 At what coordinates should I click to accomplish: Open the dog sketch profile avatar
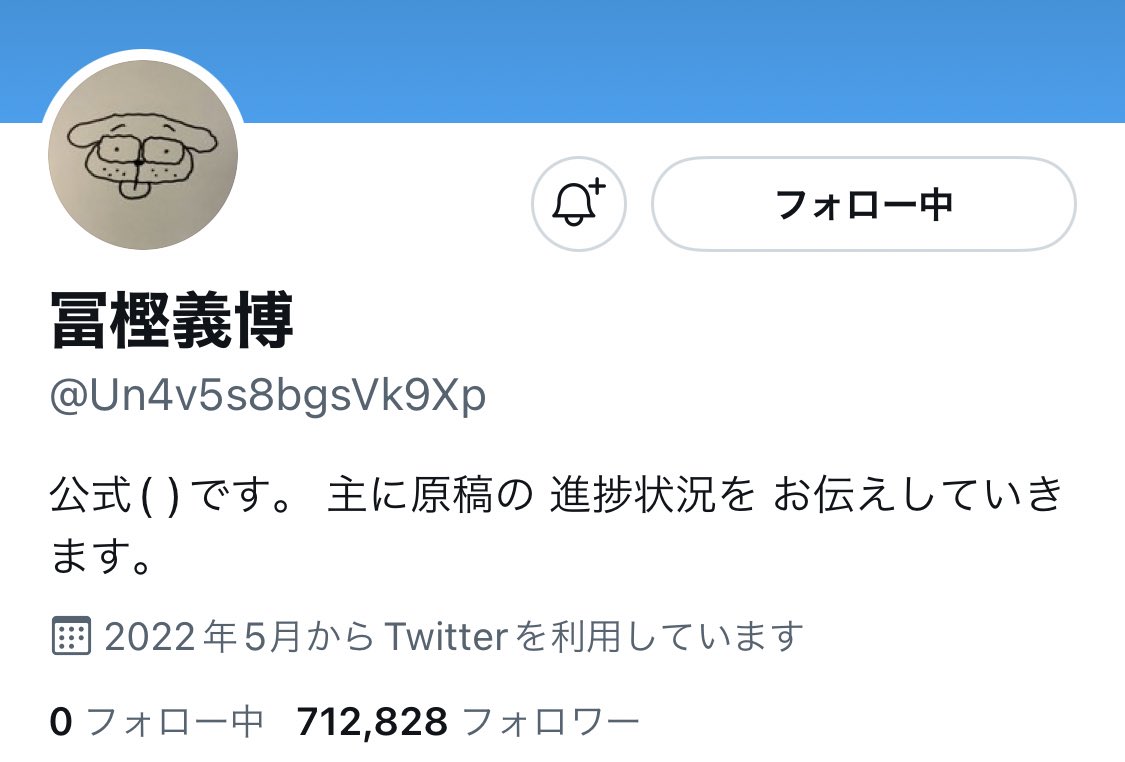click(x=143, y=154)
